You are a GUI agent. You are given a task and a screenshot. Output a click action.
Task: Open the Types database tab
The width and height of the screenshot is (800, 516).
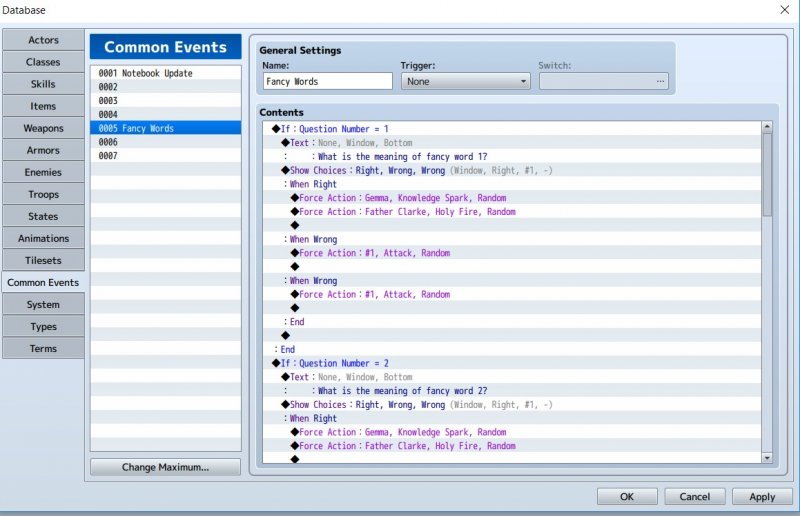43,326
